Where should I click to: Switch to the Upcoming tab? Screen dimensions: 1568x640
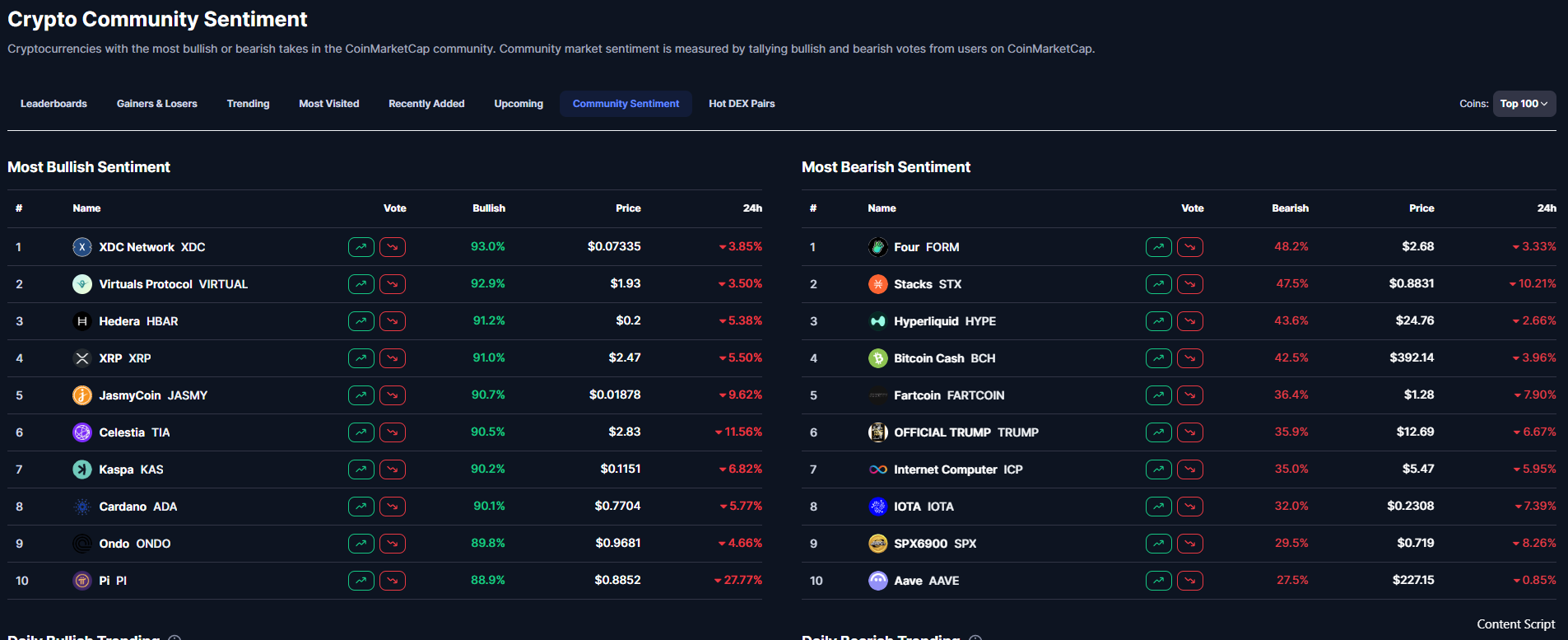519,104
